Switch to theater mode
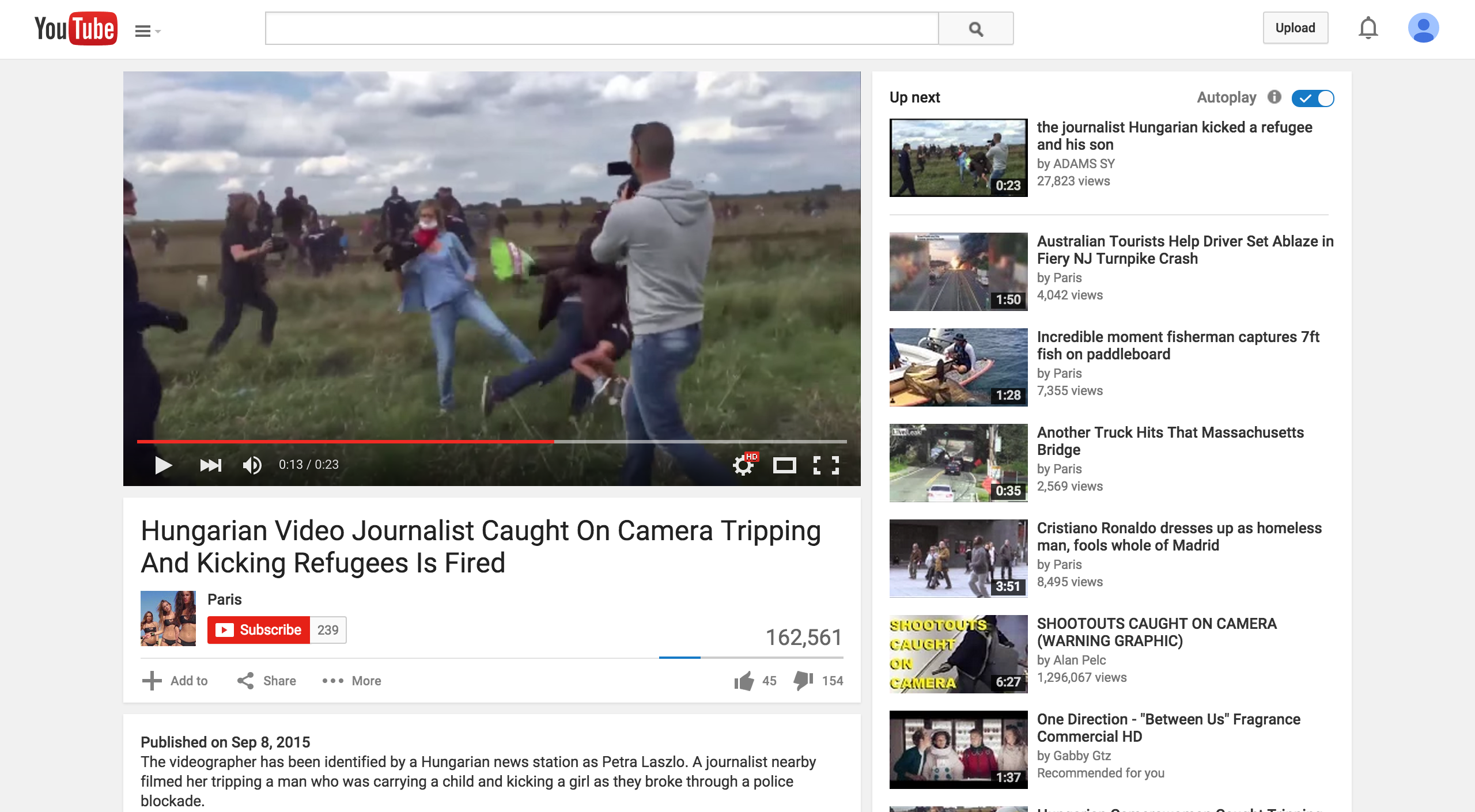The image size is (1475, 812). [x=784, y=465]
